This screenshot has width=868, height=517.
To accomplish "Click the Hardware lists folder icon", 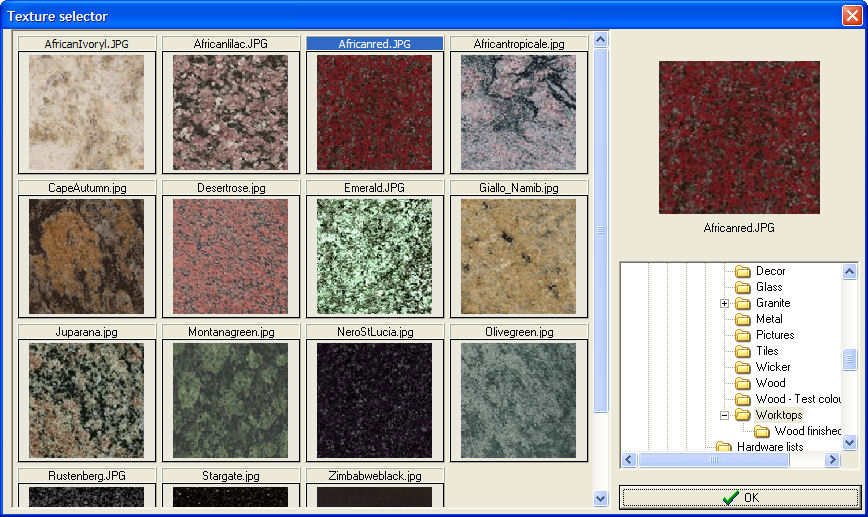I will click(x=724, y=447).
